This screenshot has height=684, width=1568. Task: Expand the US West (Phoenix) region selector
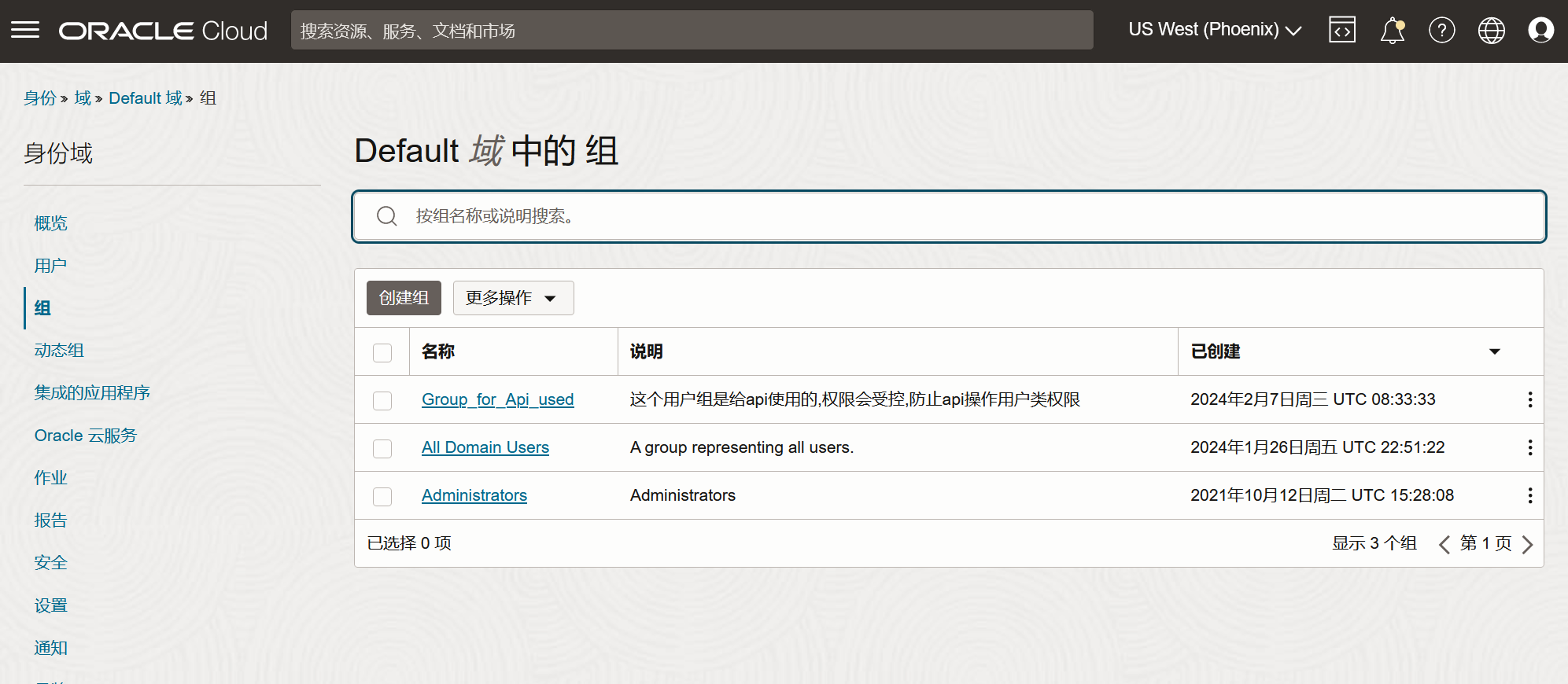1216,30
